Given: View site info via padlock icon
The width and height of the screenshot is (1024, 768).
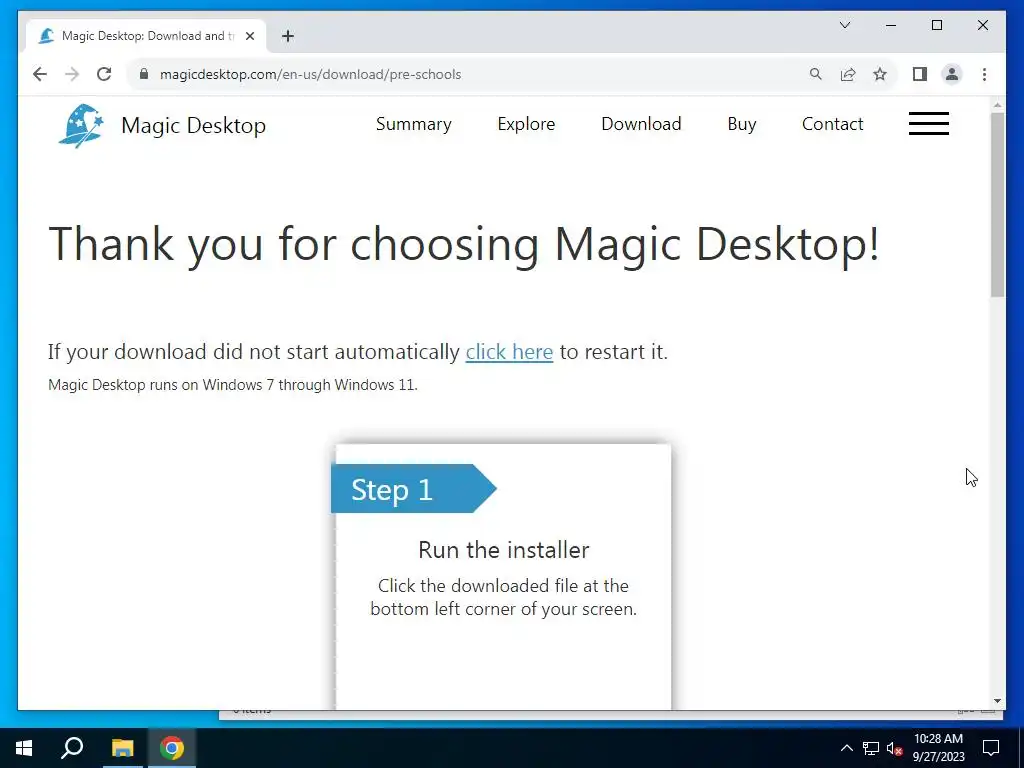Looking at the screenshot, I should click(x=144, y=74).
